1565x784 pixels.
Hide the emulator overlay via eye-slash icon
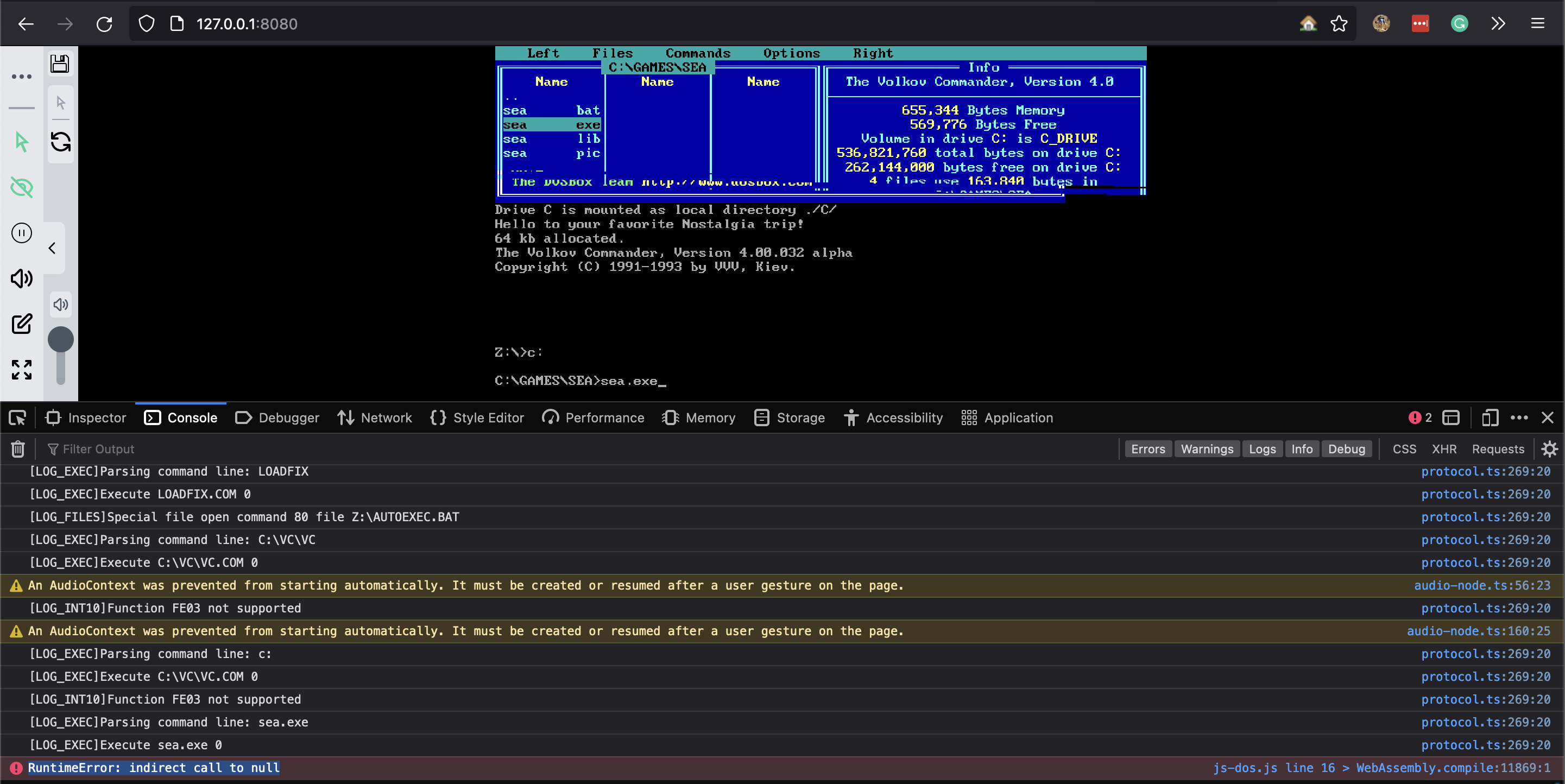tap(21, 187)
